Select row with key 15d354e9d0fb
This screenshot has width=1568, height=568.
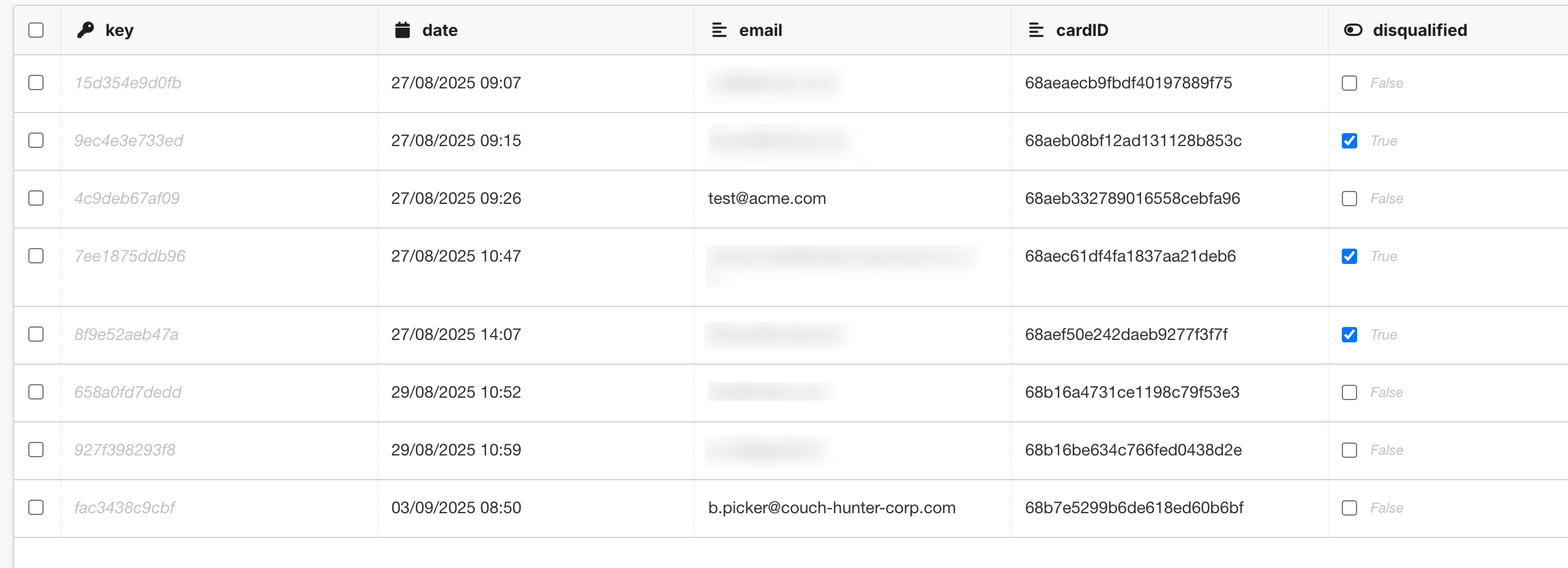pyautogui.click(x=36, y=83)
